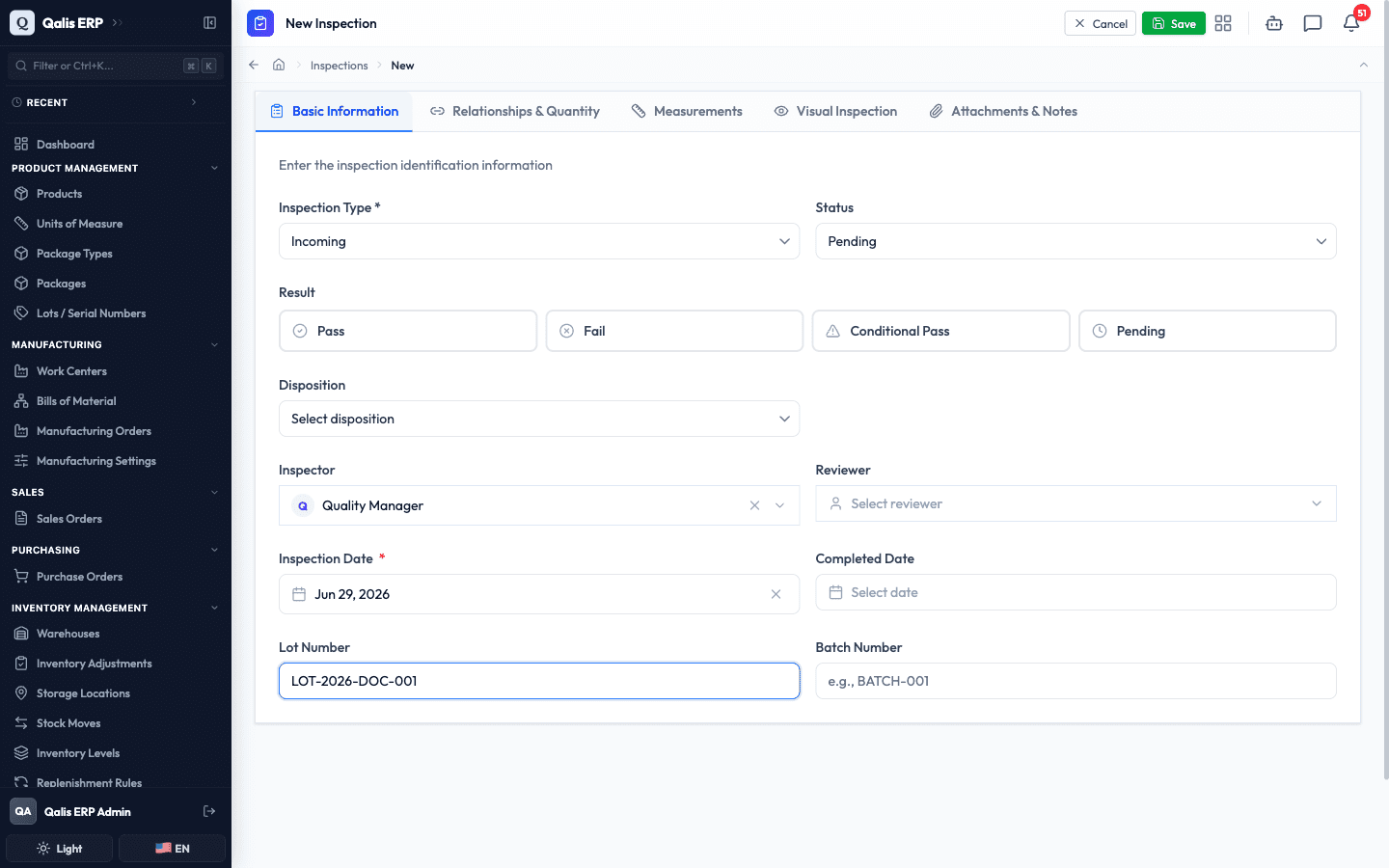
Task: Open the Inspections breadcrumb link
Action: [x=340, y=66]
